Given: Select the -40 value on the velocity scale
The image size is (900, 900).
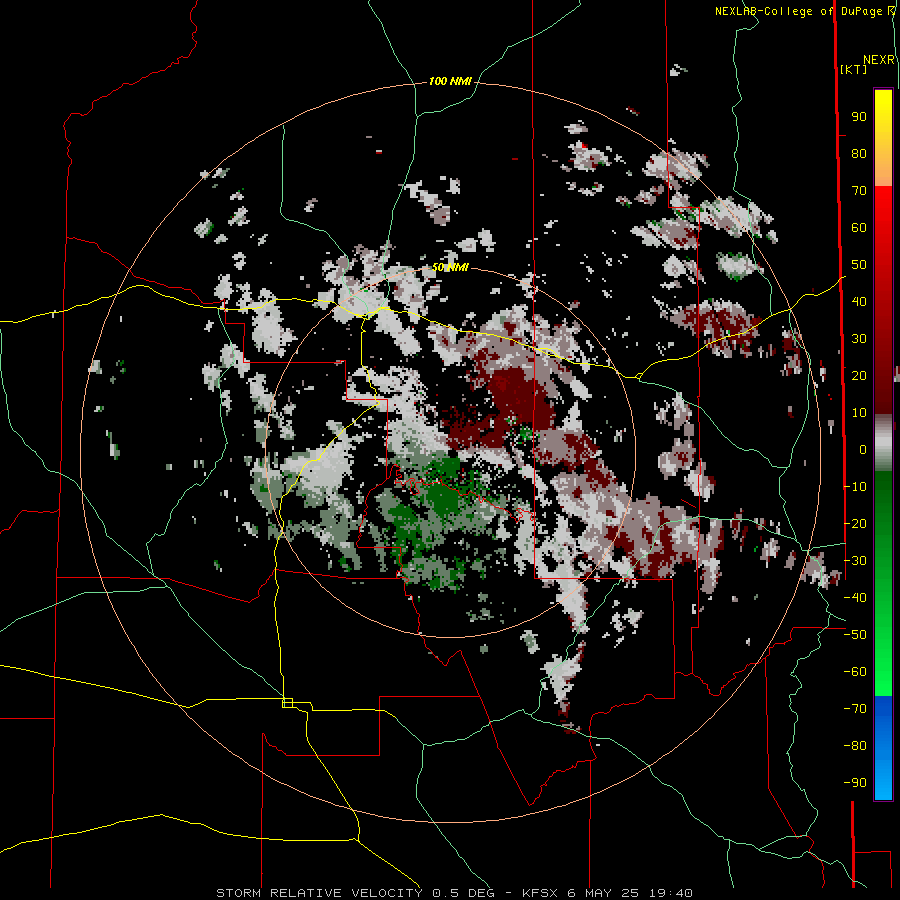Looking at the screenshot, I should coord(855,598).
